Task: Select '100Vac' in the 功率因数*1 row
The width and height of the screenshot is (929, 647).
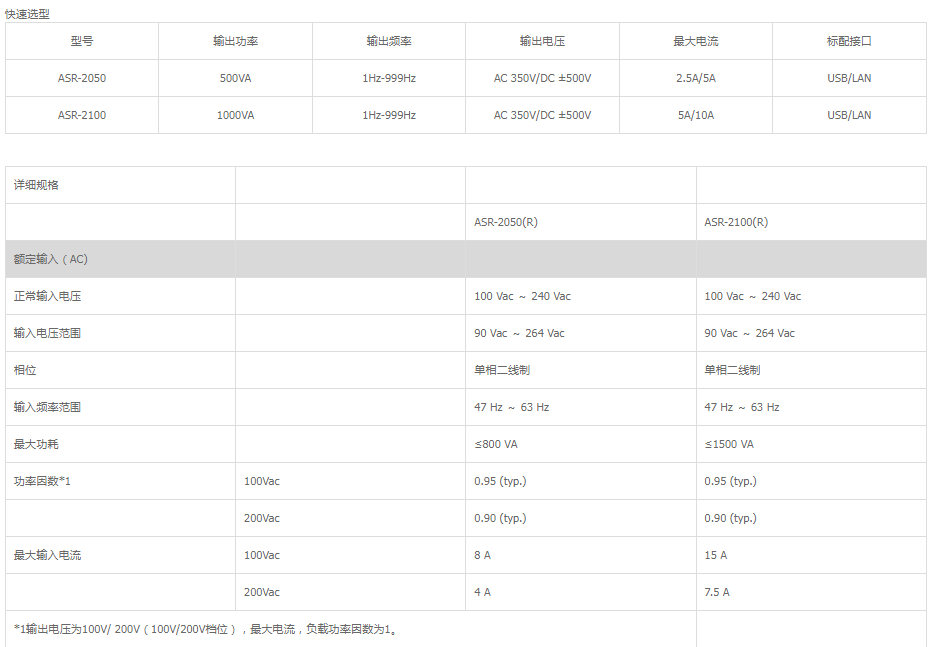Action: pyautogui.click(x=262, y=481)
